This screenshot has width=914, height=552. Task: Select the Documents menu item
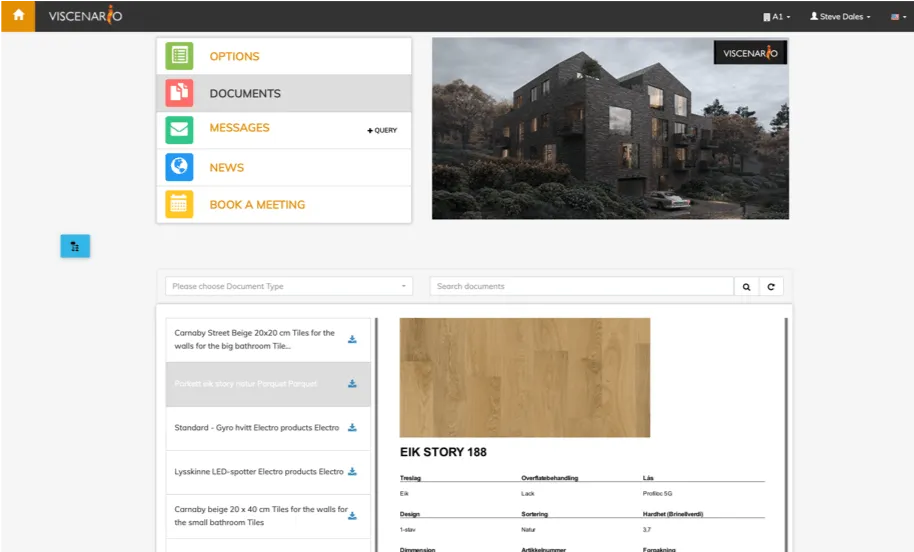pyautogui.click(x=284, y=93)
